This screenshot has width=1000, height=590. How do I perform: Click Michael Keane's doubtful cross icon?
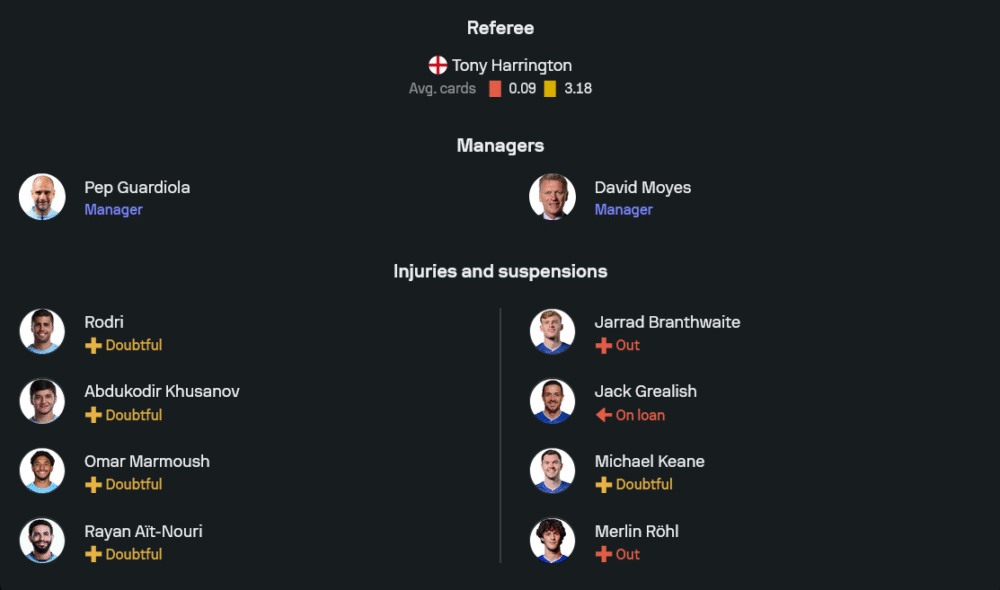pyautogui.click(x=603, y=484)
